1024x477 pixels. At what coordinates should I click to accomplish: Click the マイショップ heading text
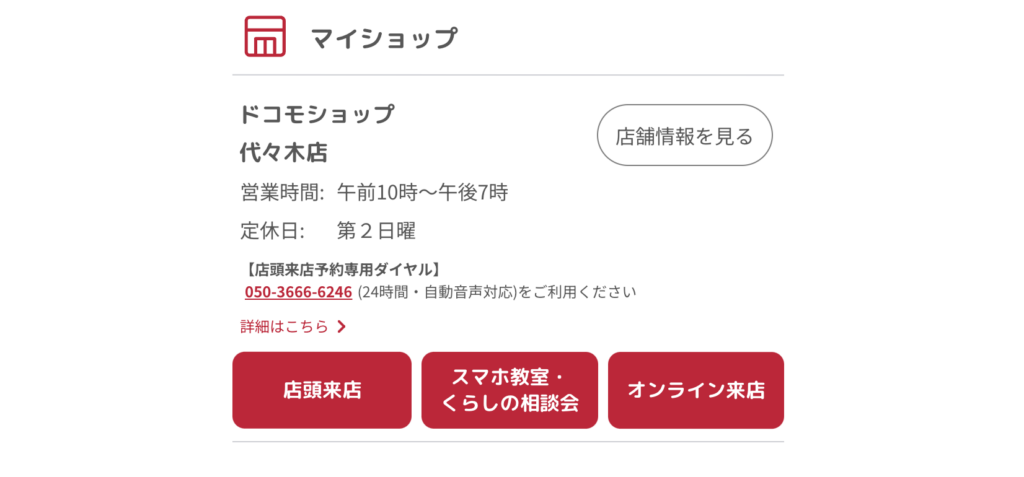click(384, 38)
